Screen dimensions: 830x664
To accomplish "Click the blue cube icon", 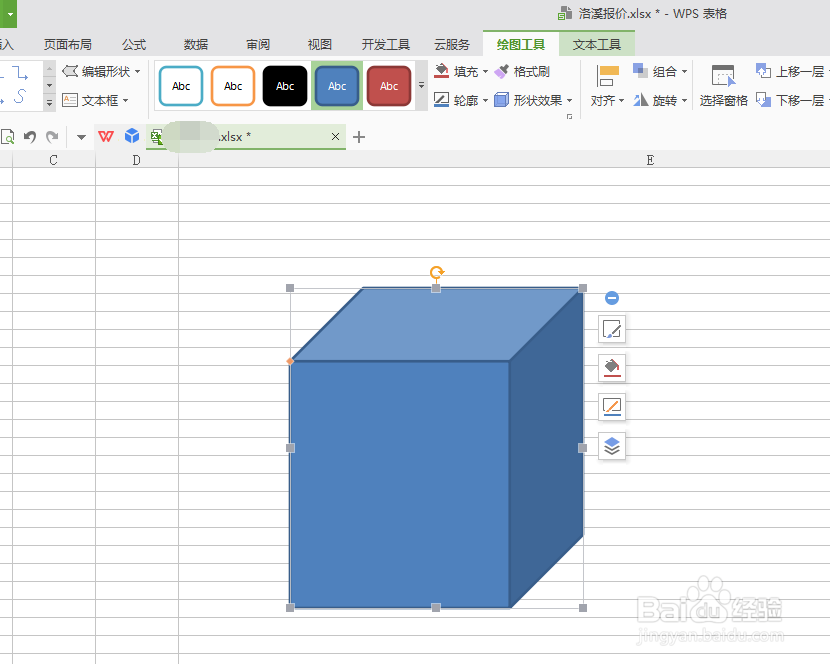I will pos(132,136).
